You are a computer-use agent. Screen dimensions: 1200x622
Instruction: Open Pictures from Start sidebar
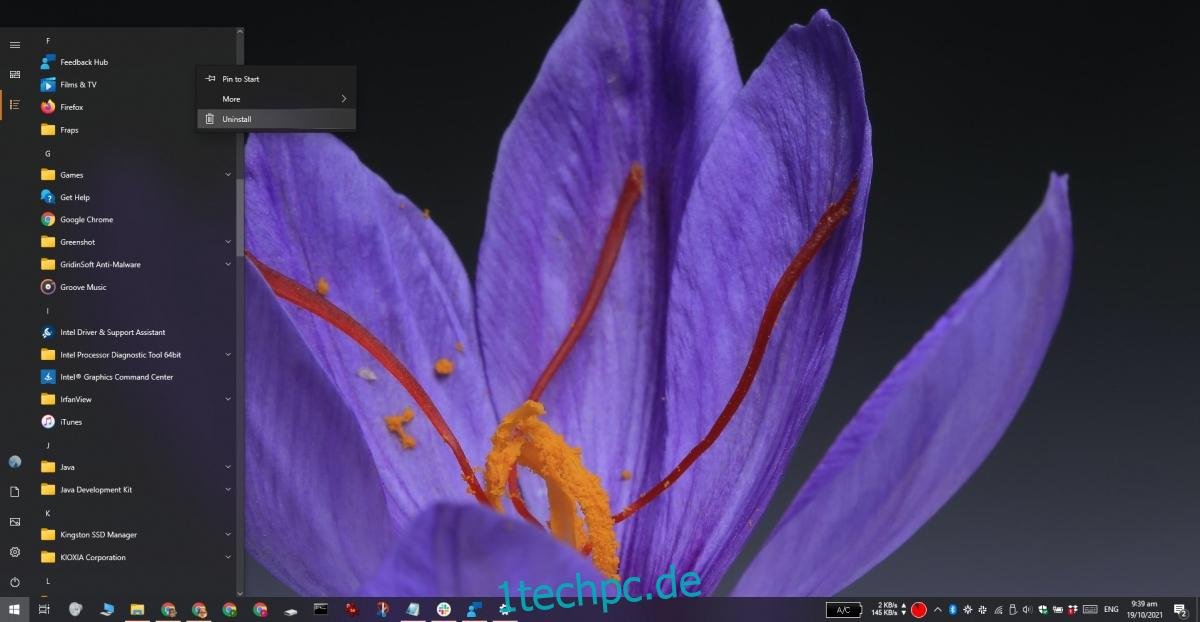click(15, 522)
